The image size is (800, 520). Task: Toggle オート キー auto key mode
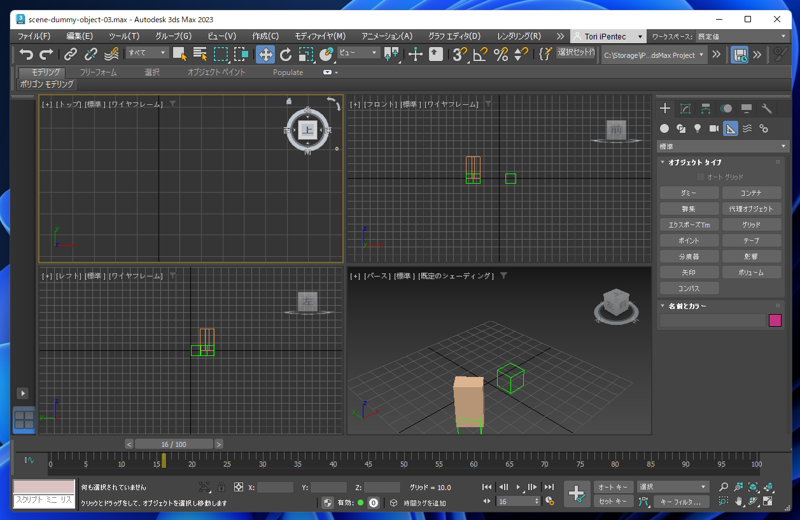612,487
